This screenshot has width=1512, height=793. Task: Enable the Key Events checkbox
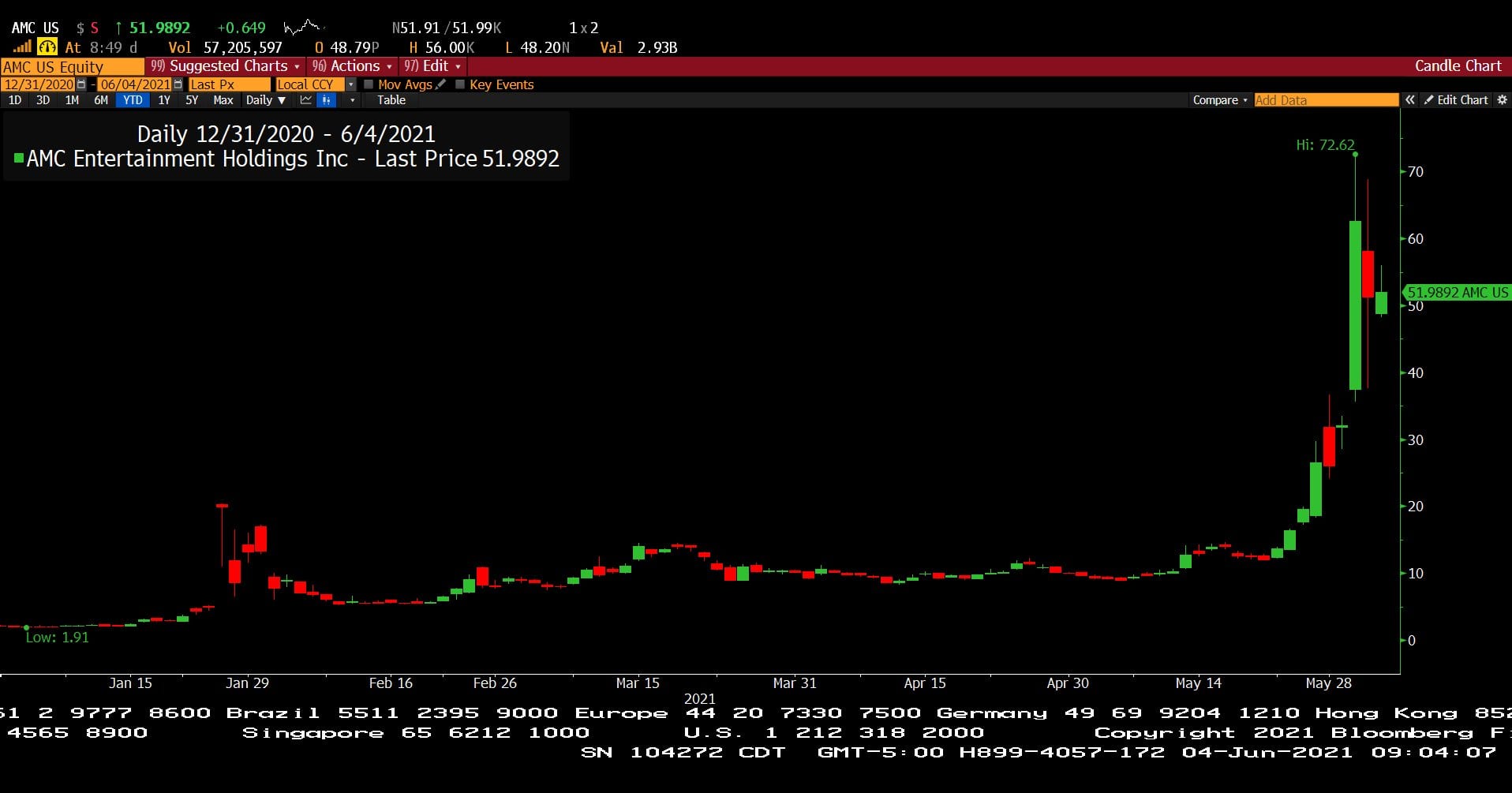click(460, 84)
